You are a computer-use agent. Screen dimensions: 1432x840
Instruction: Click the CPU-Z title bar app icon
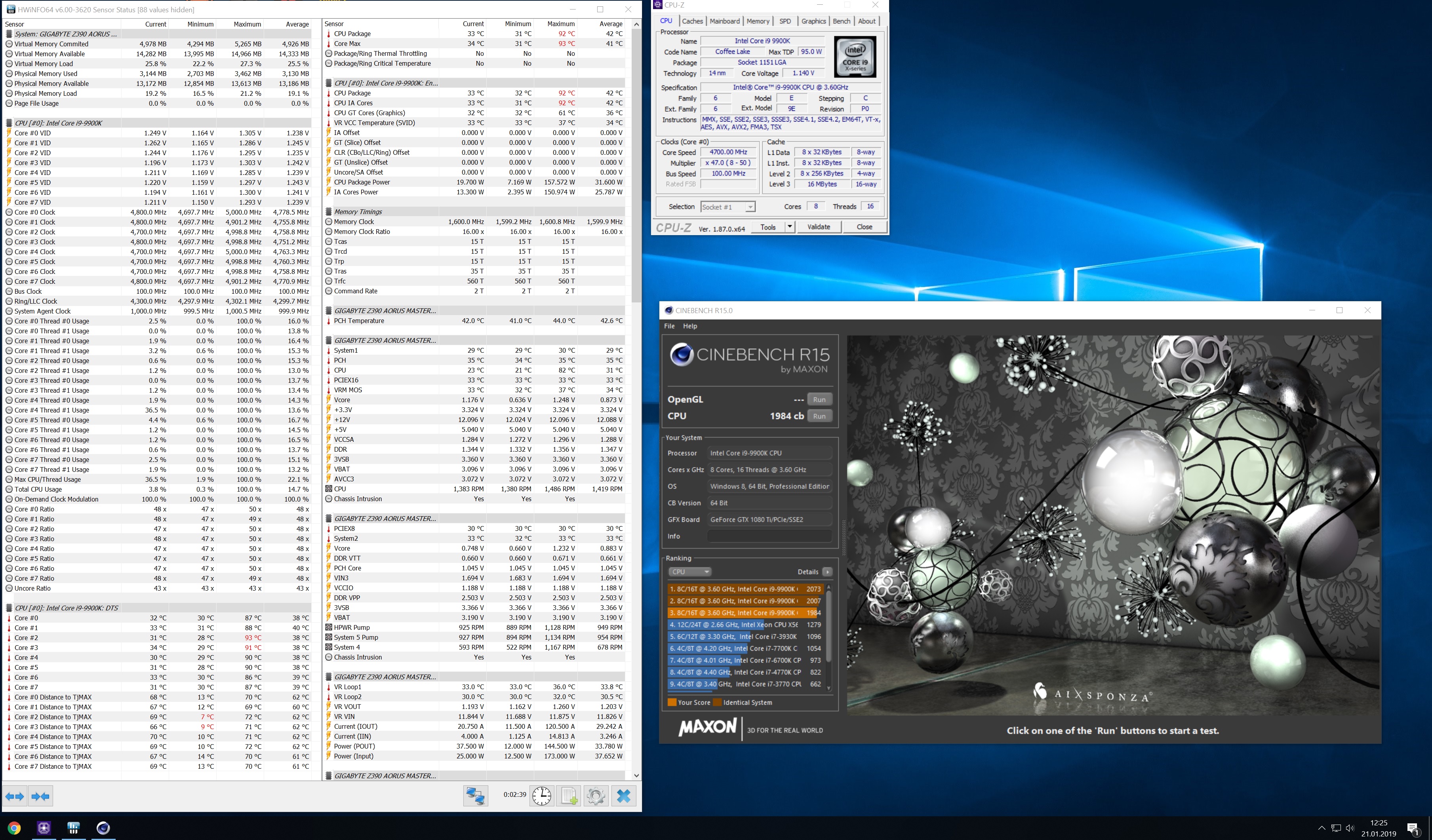(x=658, y=4)
